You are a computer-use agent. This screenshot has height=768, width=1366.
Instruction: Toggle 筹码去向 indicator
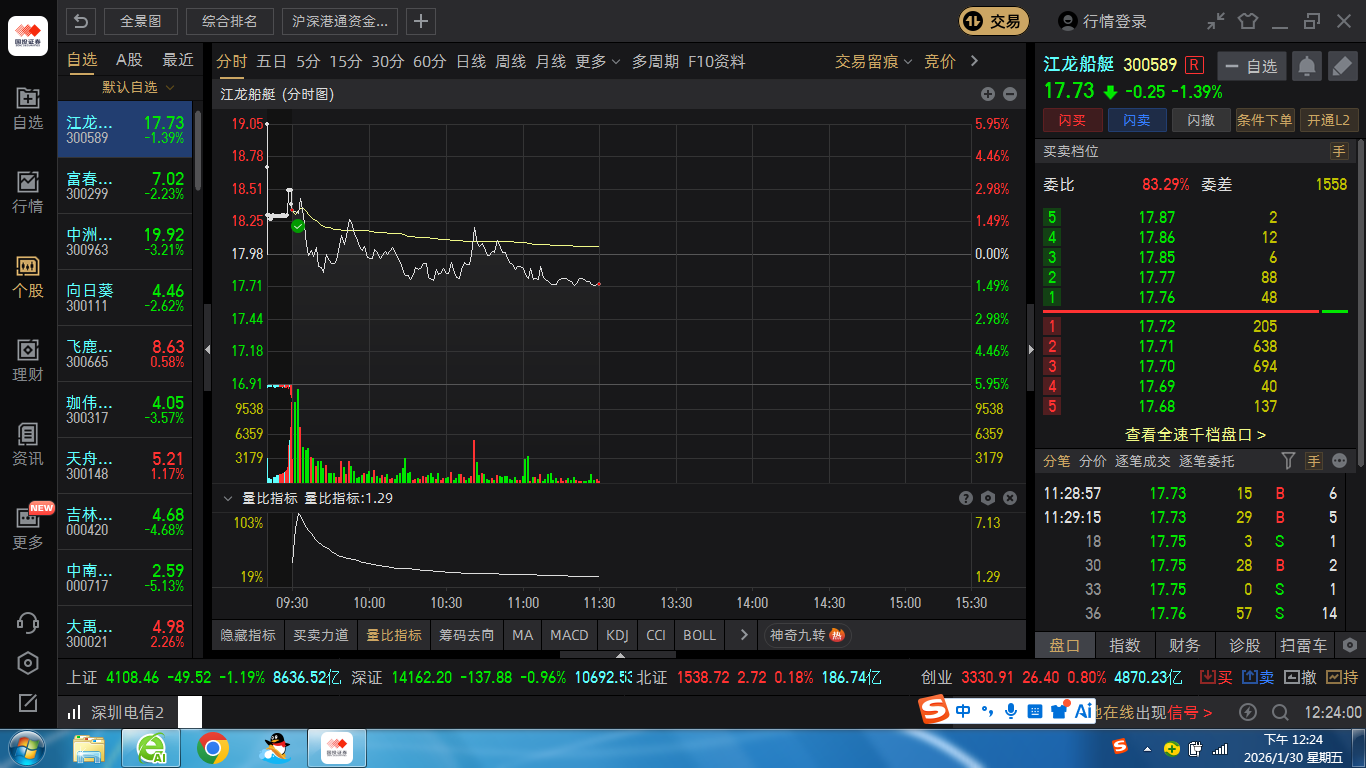(467, 635)
